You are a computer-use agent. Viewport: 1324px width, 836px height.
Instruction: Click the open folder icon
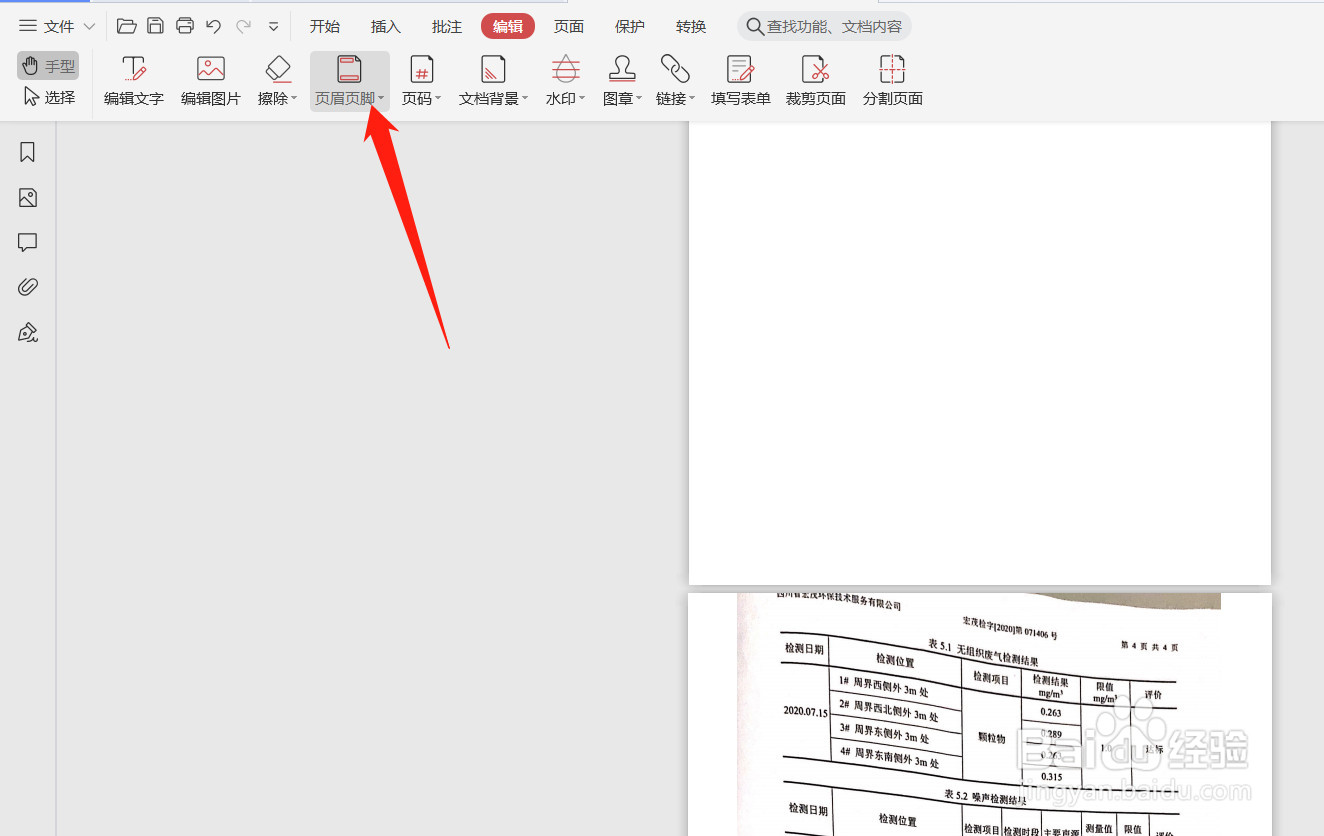pyautogui.click(x=126, y=26)
